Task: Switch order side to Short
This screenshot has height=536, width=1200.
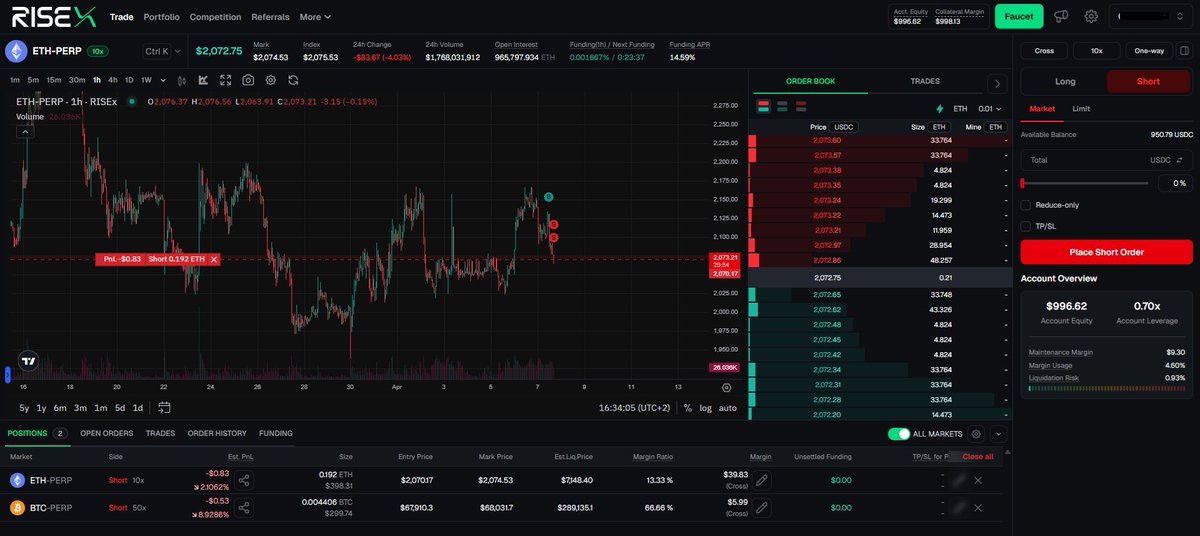Action: [x=1149, y=82]
